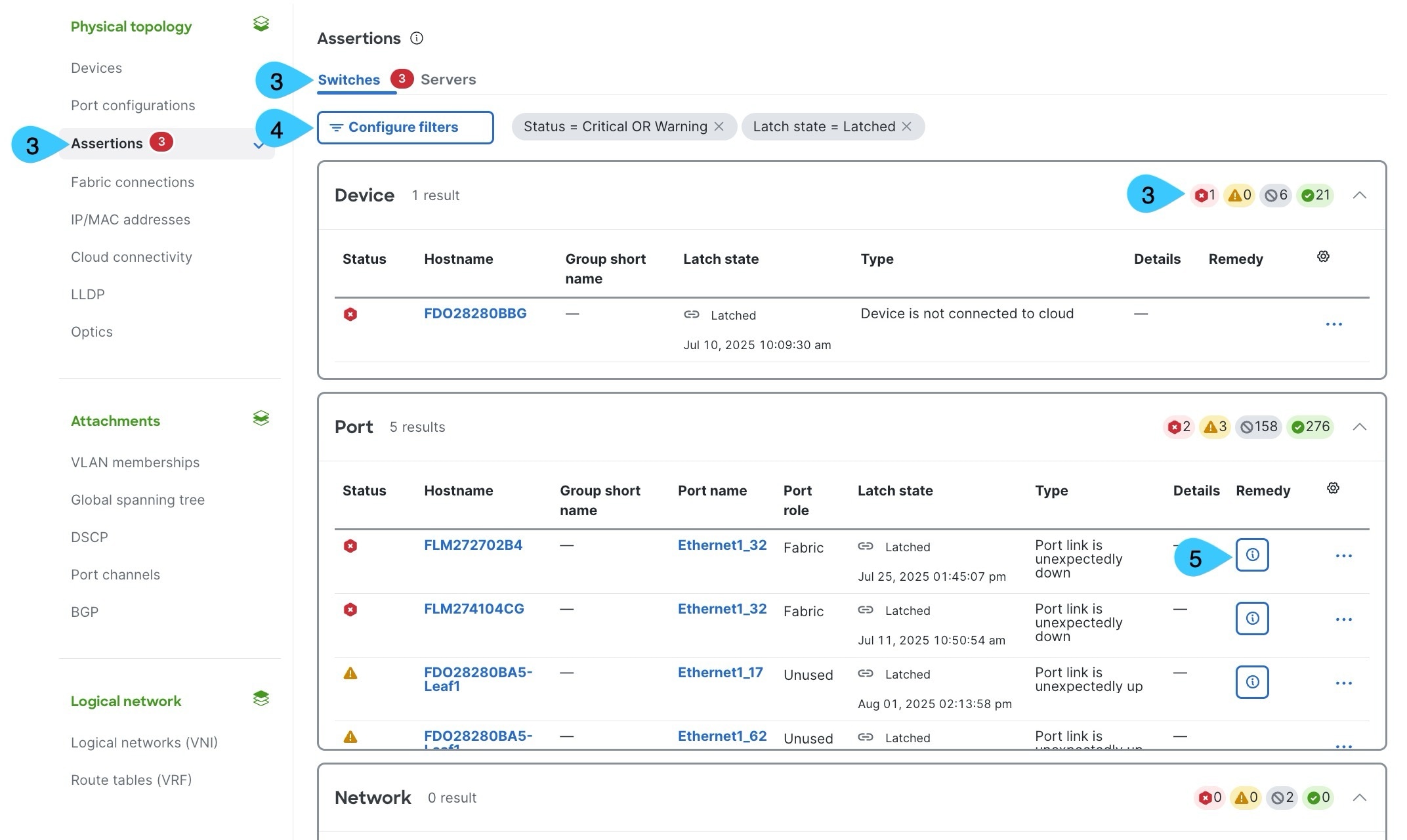
Task: Switch to the Servers tab
Action: 448,80
